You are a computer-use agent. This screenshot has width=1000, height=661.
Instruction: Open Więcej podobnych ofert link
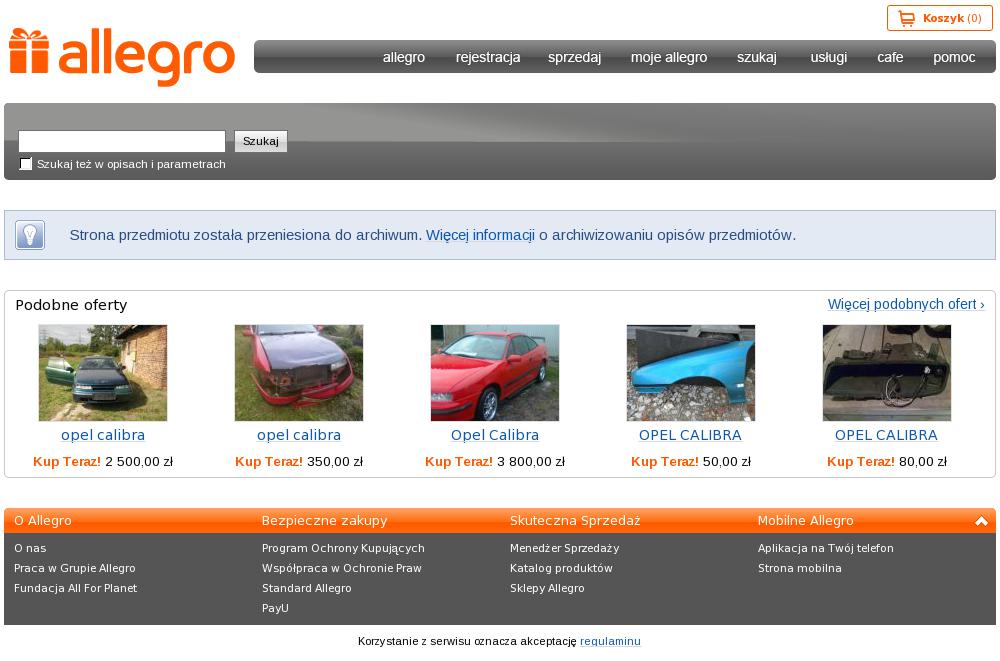[x=906, y=304]
